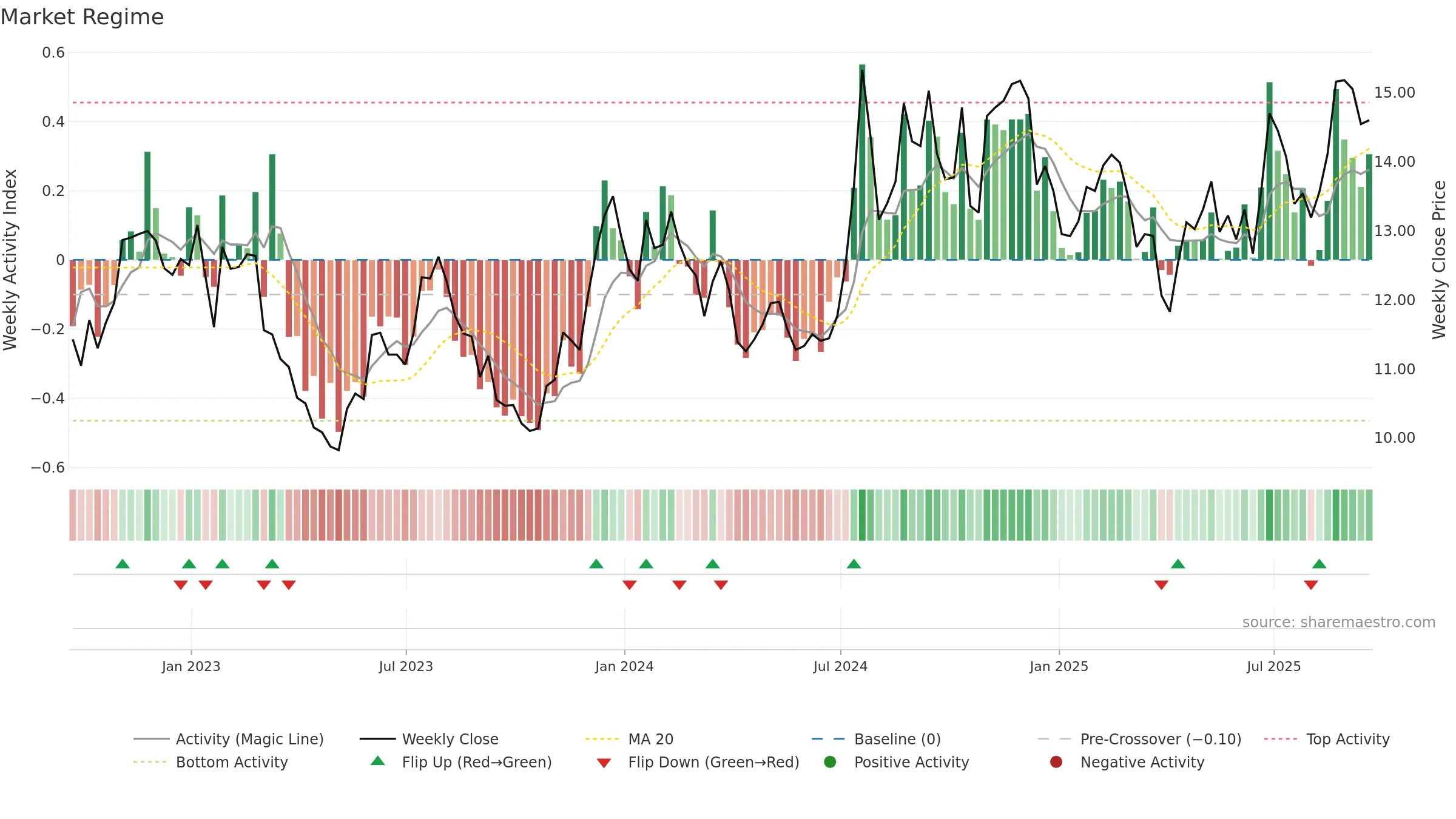Click the 15.00 price axis label
1456x819 pixels.
point(1394,93)
